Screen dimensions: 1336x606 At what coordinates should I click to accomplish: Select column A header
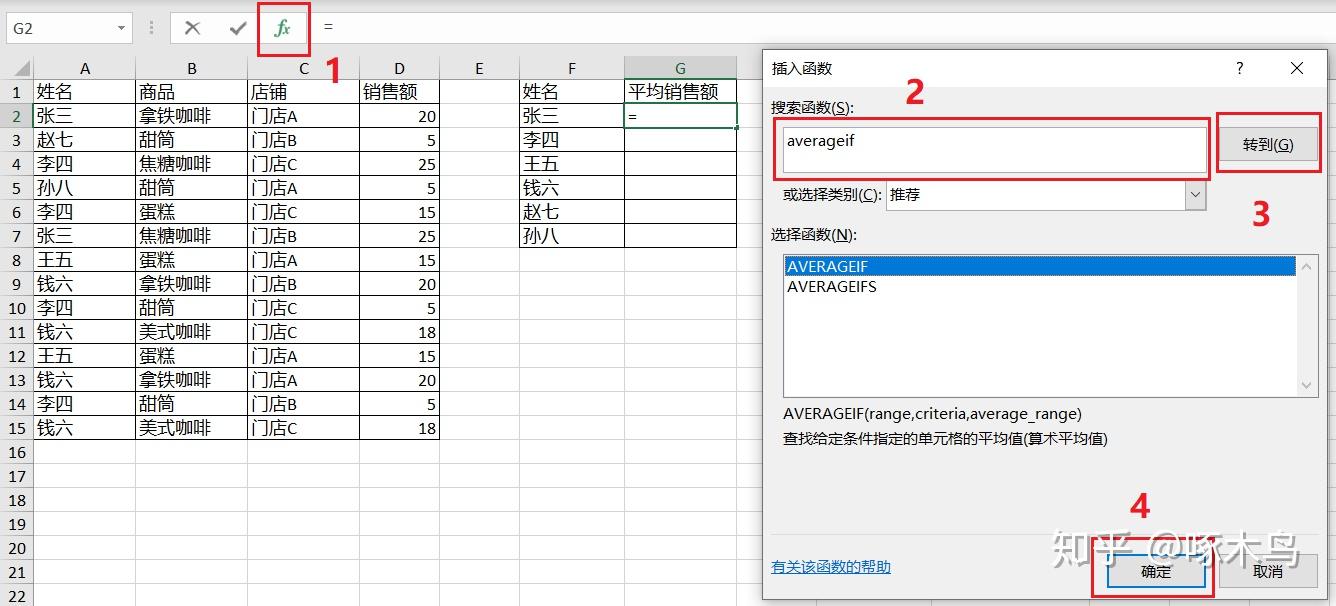click(85, 68)
